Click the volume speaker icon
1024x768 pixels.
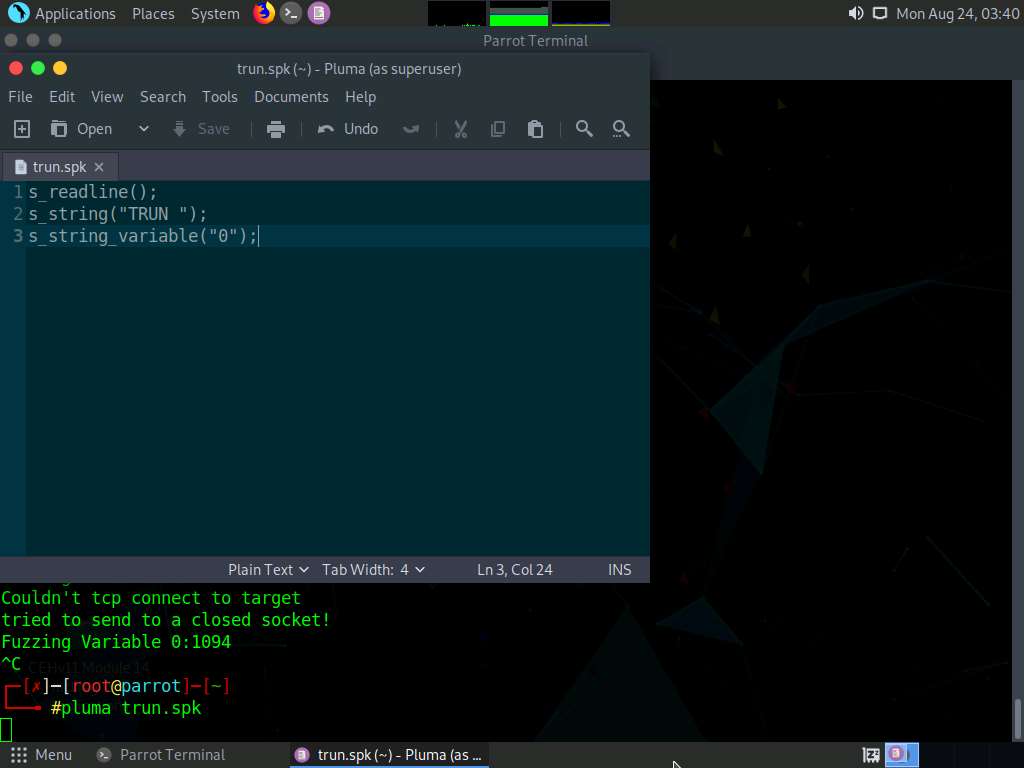856,13
